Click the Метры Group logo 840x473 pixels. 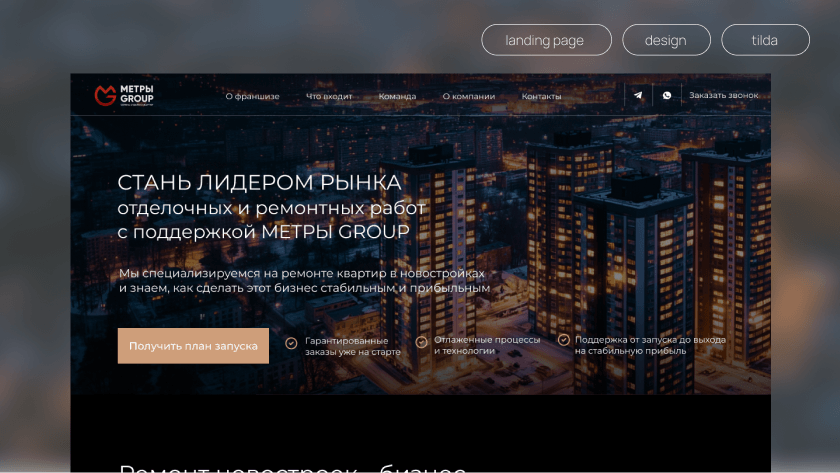(x=124, y=95)
